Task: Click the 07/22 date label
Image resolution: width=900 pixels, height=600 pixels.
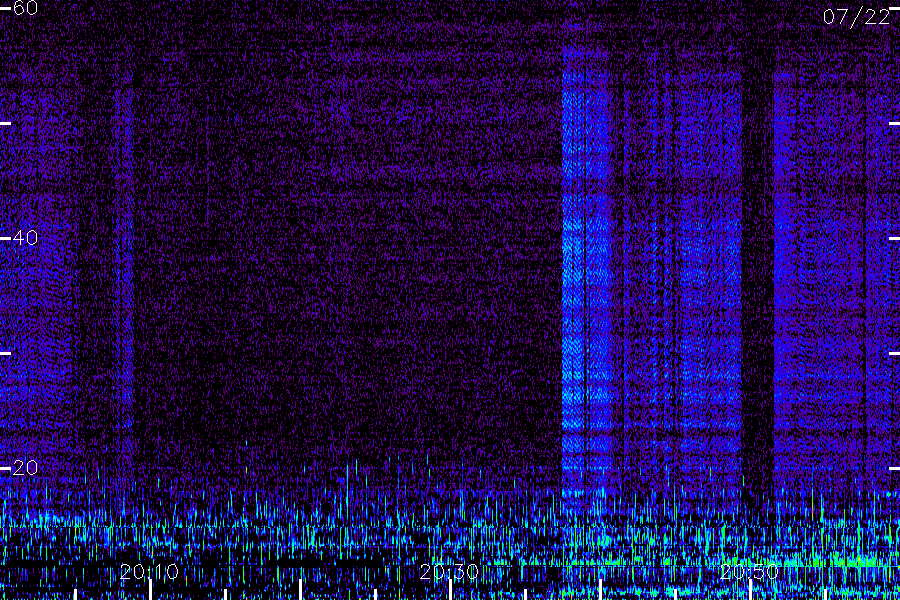Action: click(856, 17)
